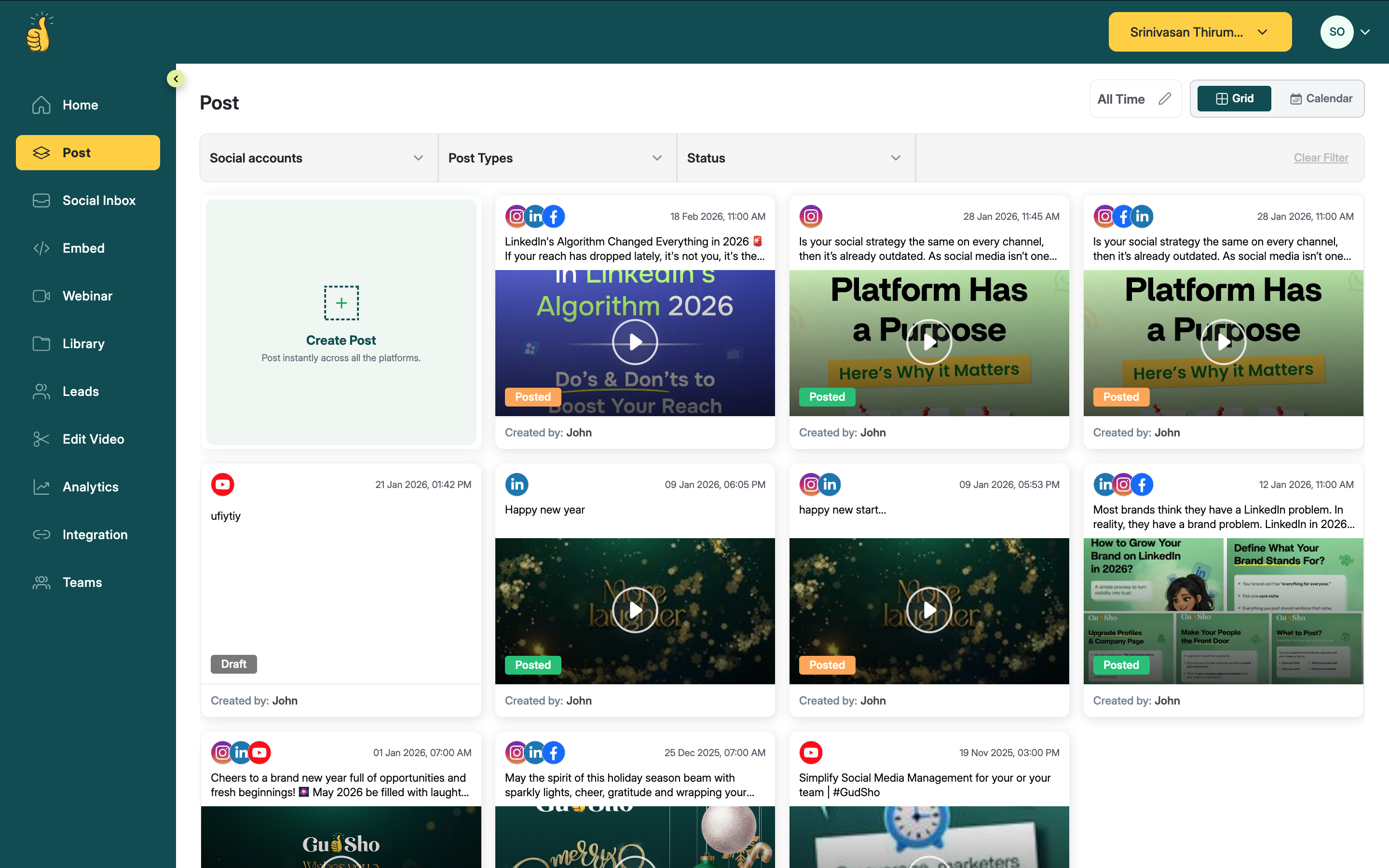Click the pencil icon next to All Time
This screenshot has width=1389, height=868.
(1165, 99)
